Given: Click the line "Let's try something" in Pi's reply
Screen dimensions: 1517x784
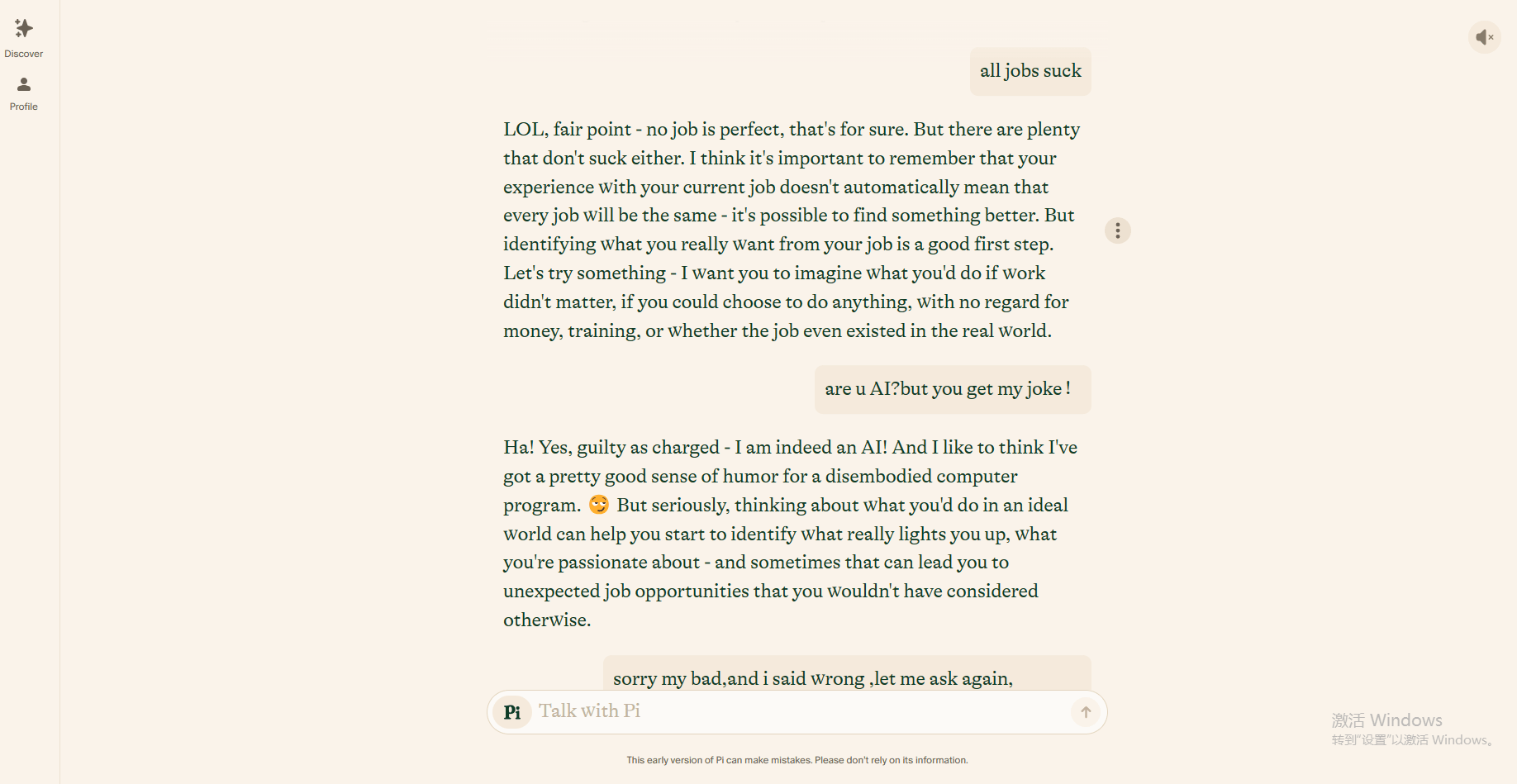Looking at the screenshot, I should 773,273.
